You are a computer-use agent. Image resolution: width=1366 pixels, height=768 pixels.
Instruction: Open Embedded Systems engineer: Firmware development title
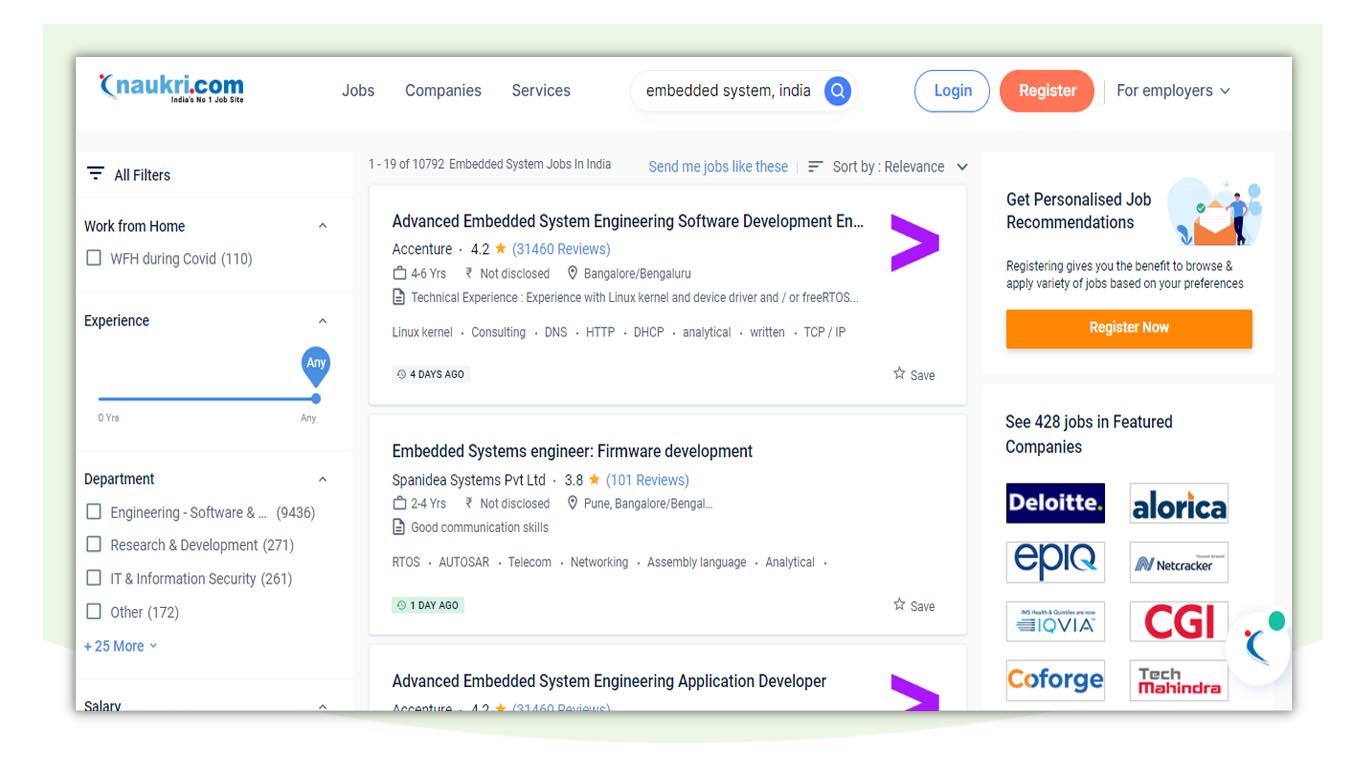tap(572, 451)
